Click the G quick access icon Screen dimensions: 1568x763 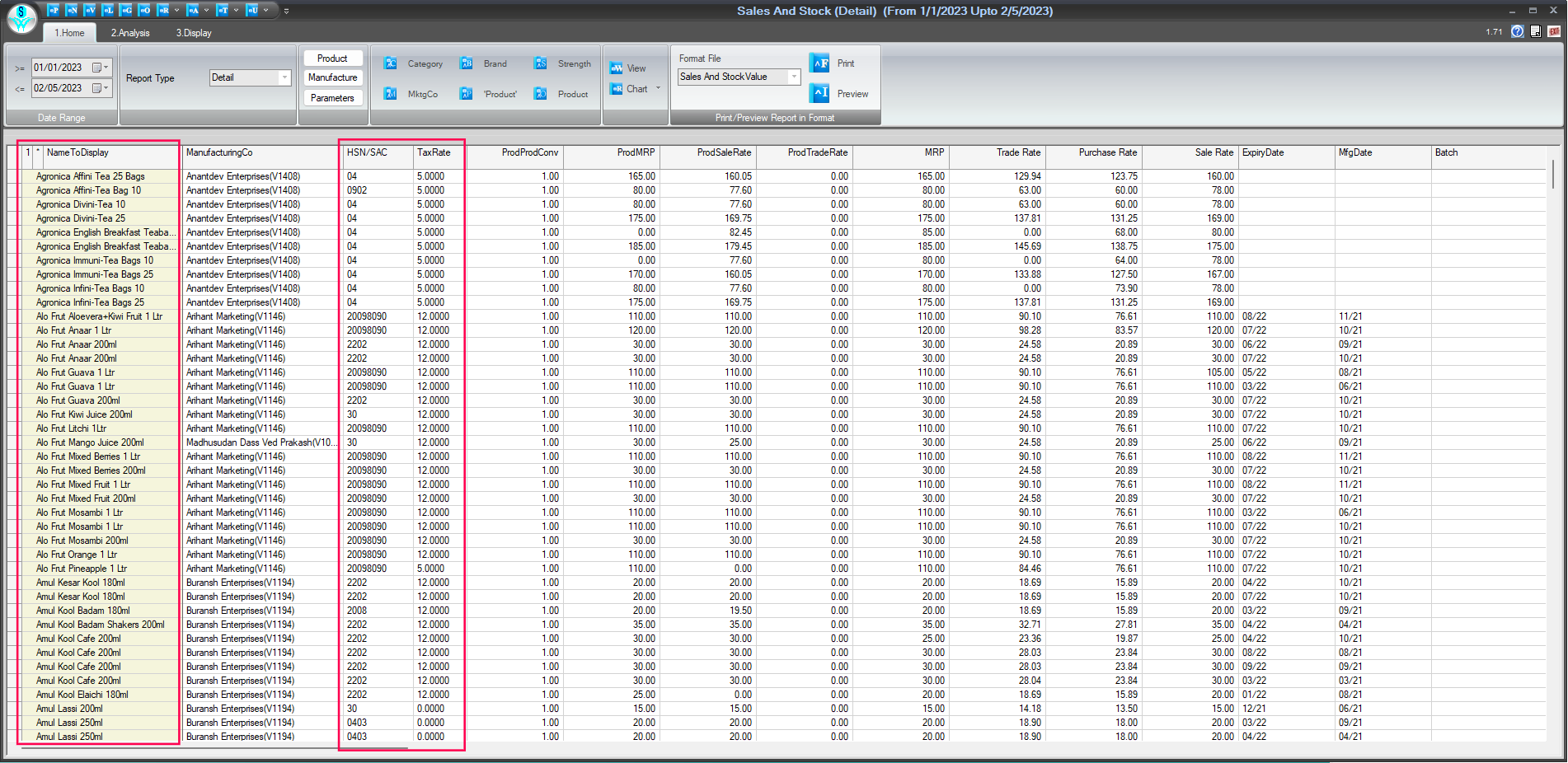[126, 10]
